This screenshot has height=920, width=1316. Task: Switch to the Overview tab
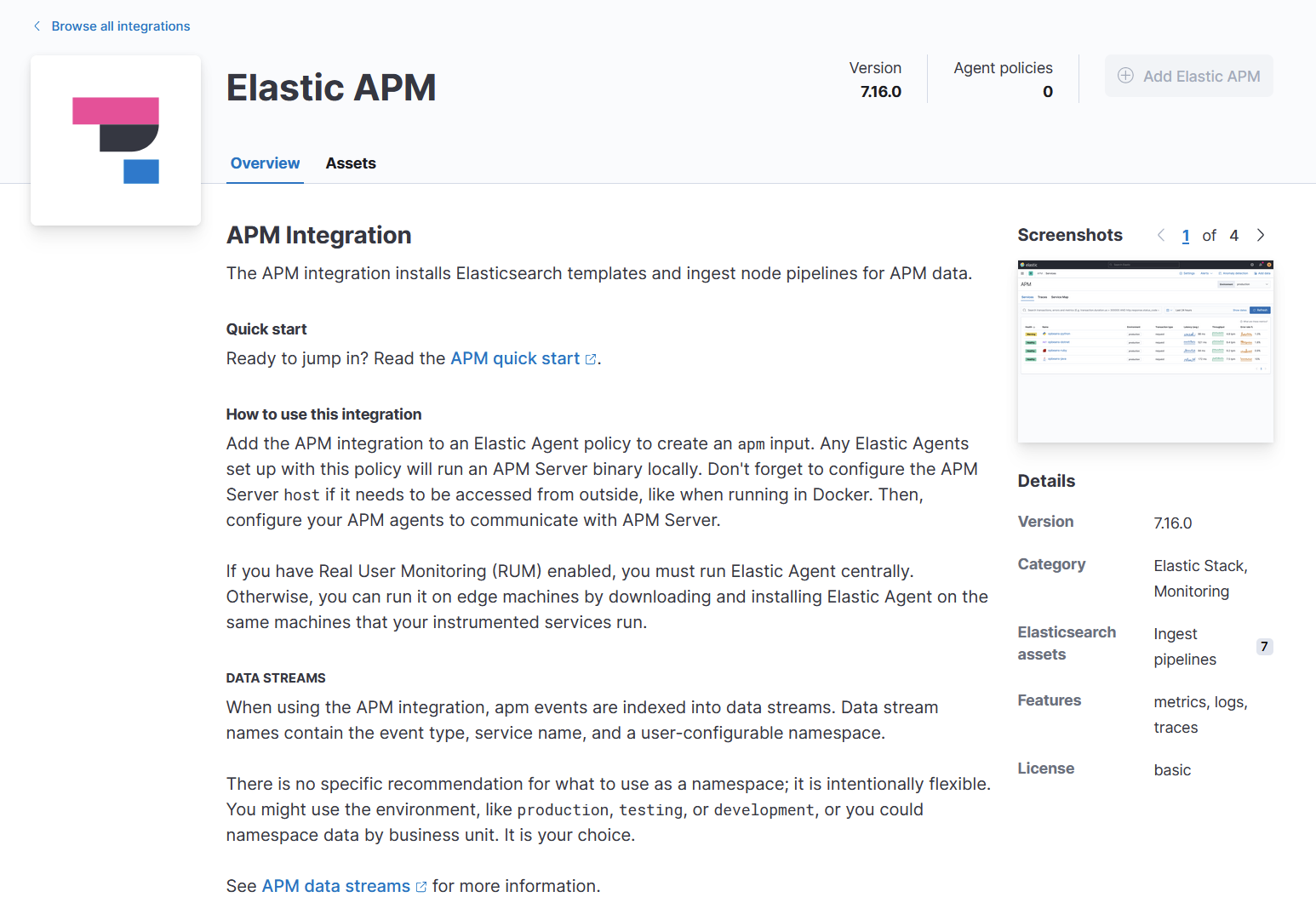click(x=265, y=163)
